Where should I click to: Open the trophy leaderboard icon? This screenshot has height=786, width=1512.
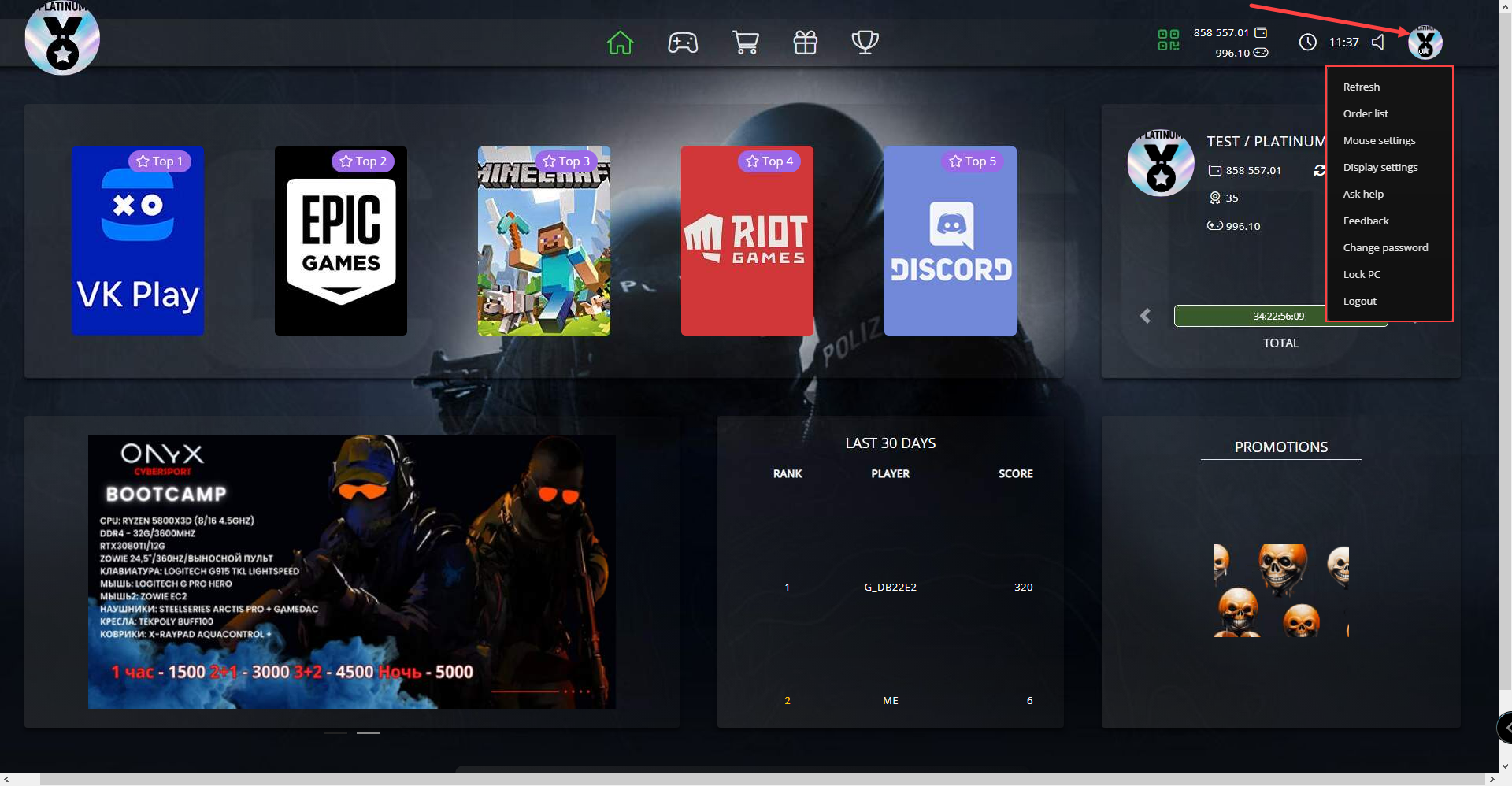865,43
